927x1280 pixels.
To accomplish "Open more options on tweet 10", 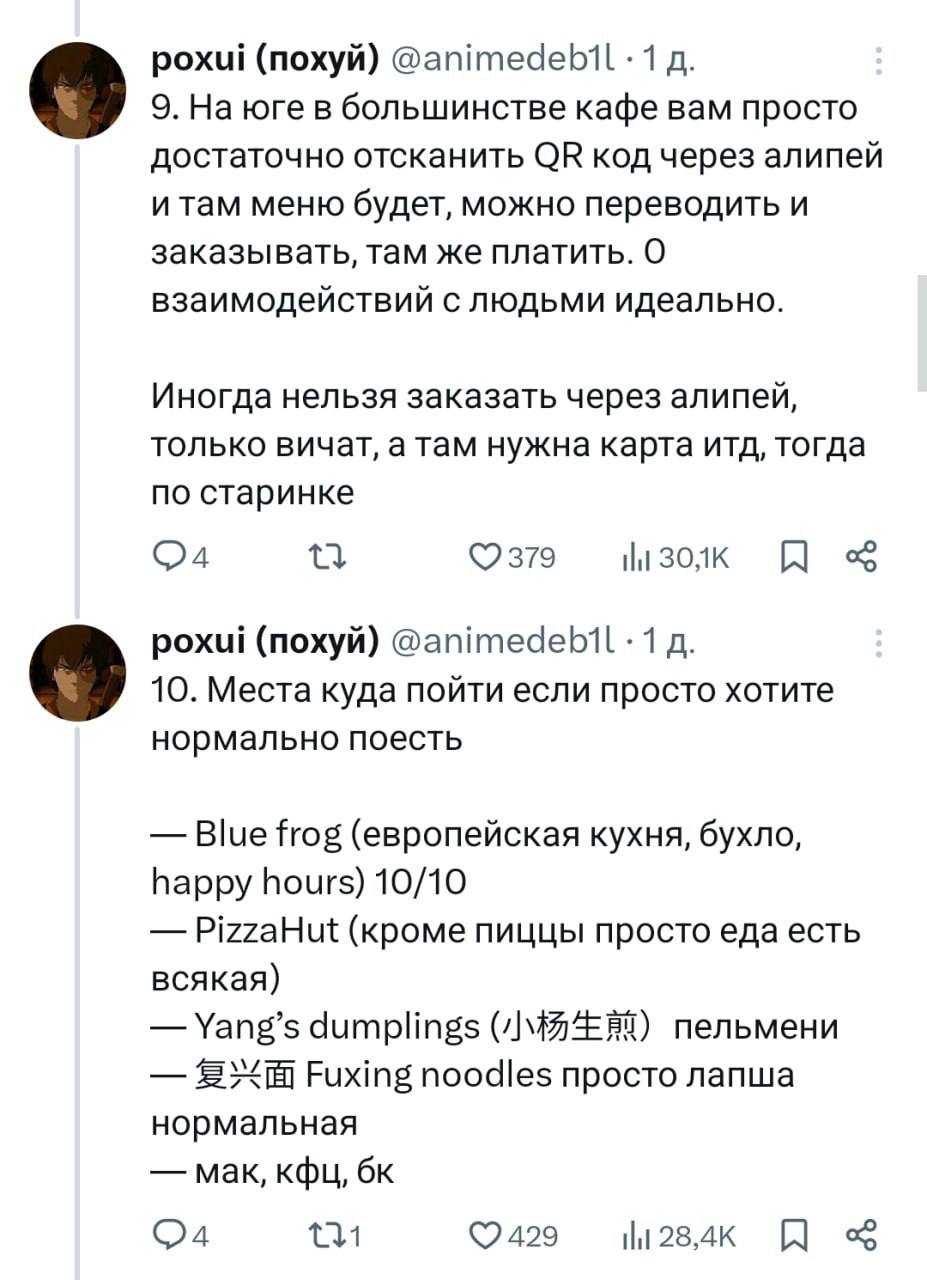I will coord(878,643).
